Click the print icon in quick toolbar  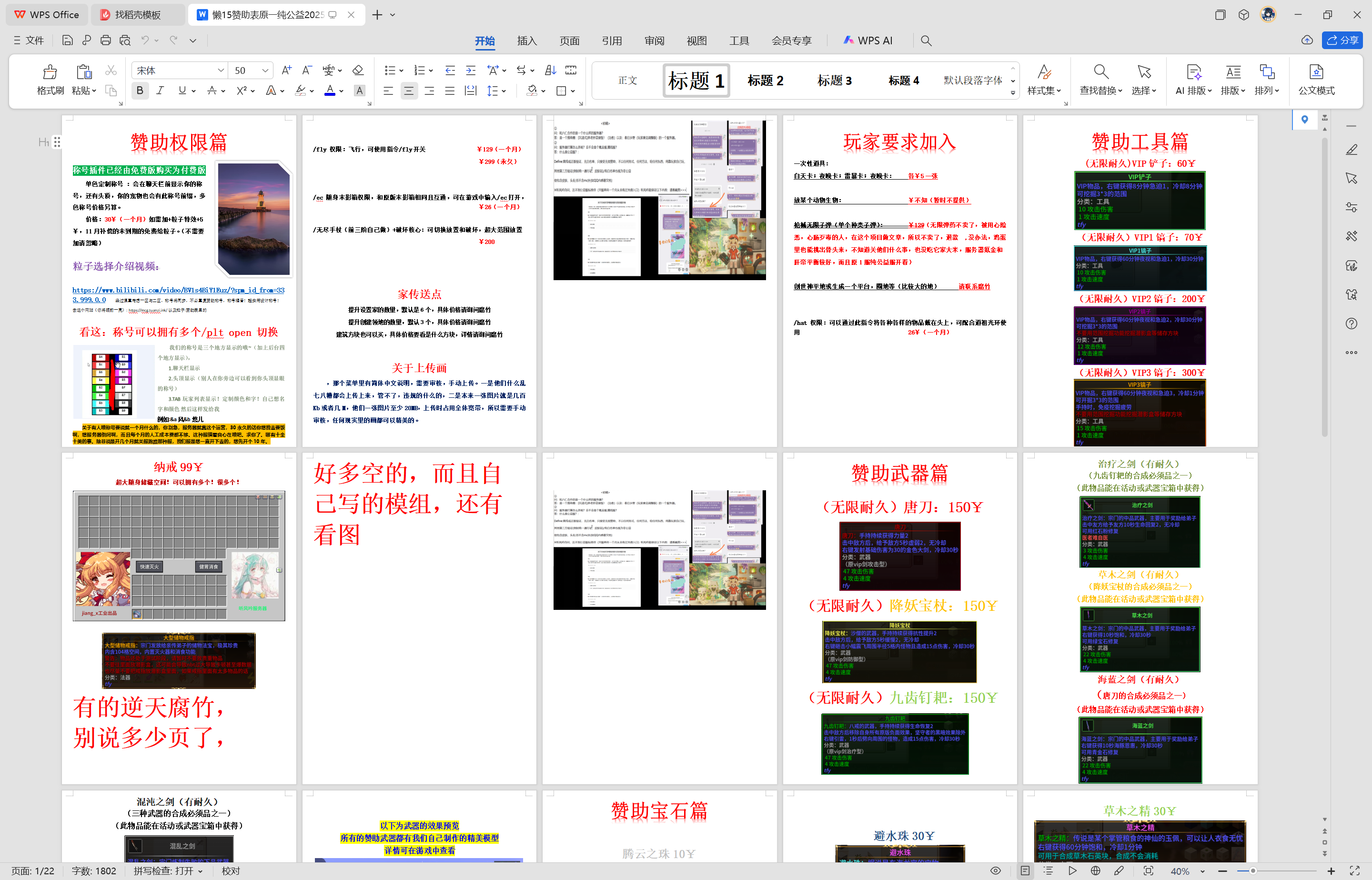click(106, 40)
